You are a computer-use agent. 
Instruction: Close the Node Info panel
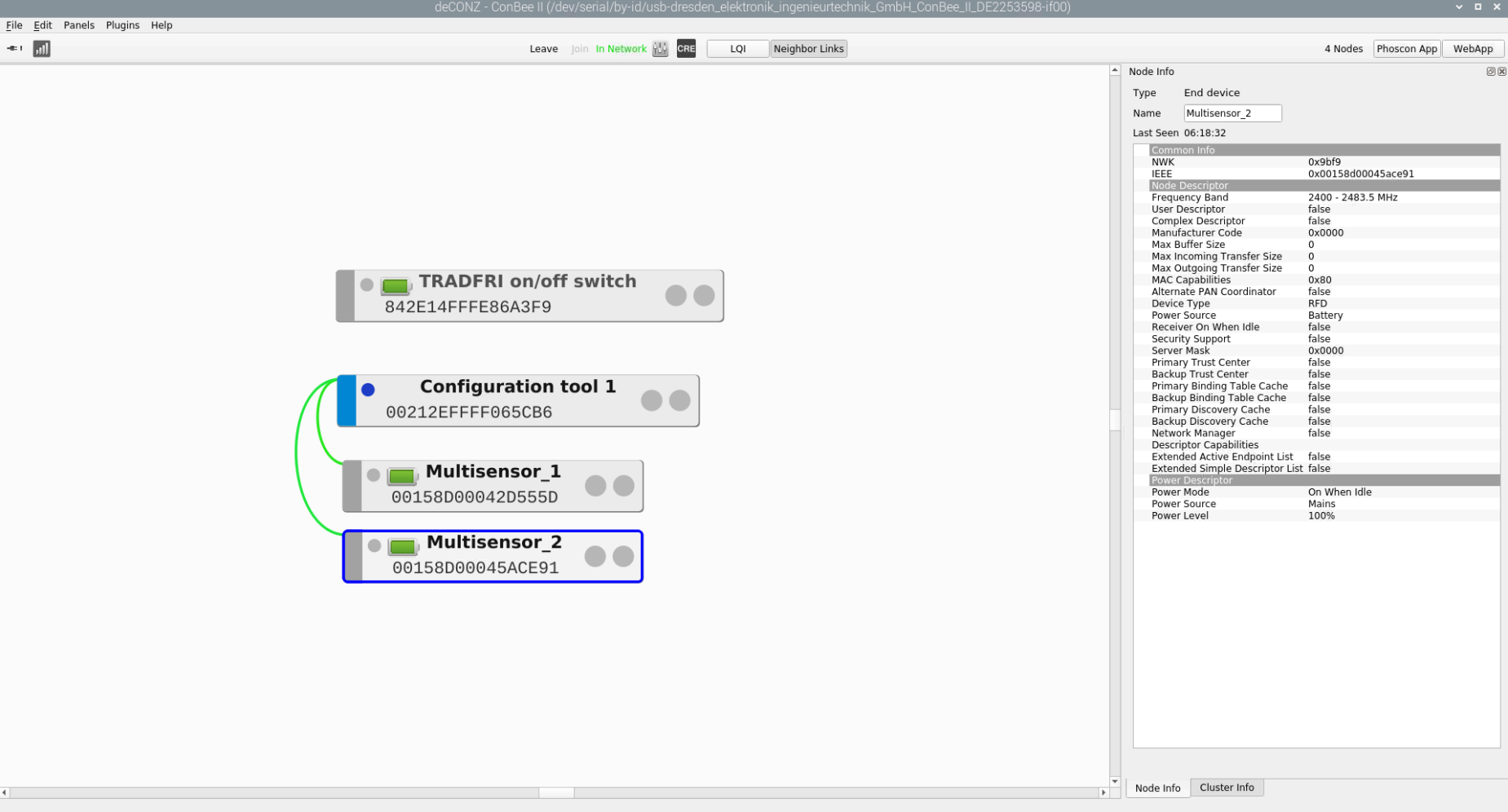[1501, 72]
